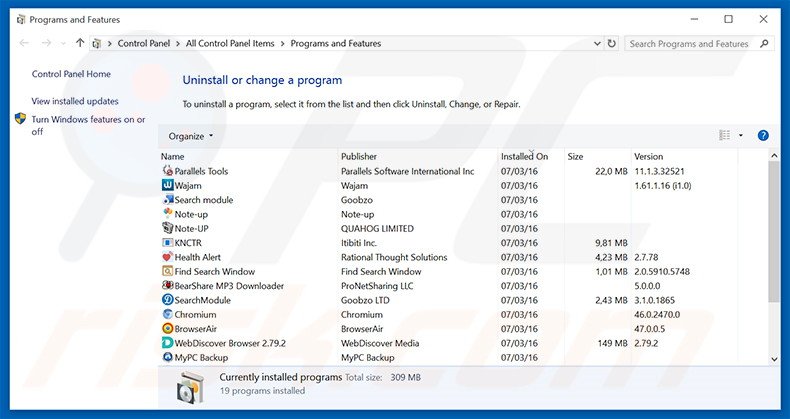The width and height of the screenshot is (790, 419).
Task: Click the Windows features shield icon
Action: [x=20, y=119]
